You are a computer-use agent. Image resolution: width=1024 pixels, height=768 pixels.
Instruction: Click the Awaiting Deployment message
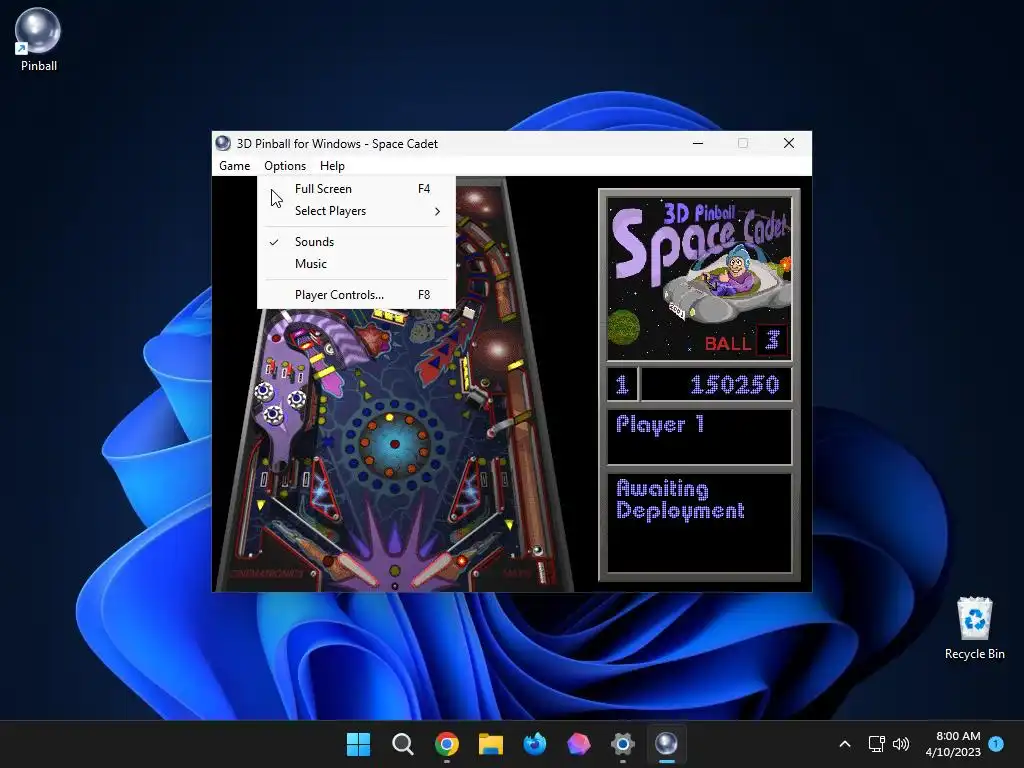pyautogui.click(x=680, y=500)
